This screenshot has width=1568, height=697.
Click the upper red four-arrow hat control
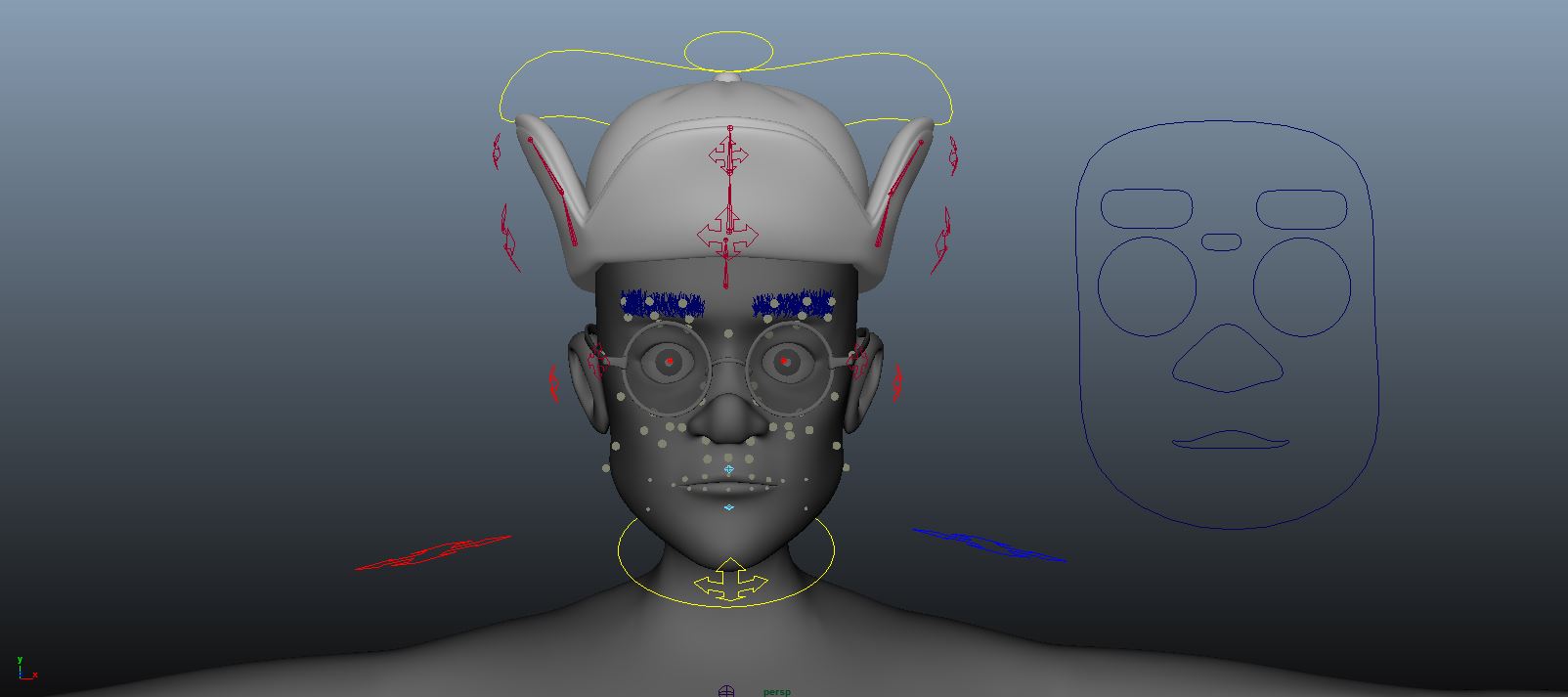point(729,154)
